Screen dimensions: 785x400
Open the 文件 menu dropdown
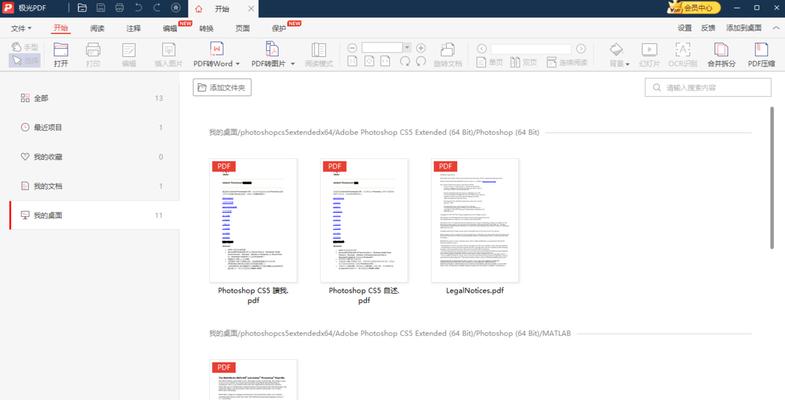(x=21, y=29)
